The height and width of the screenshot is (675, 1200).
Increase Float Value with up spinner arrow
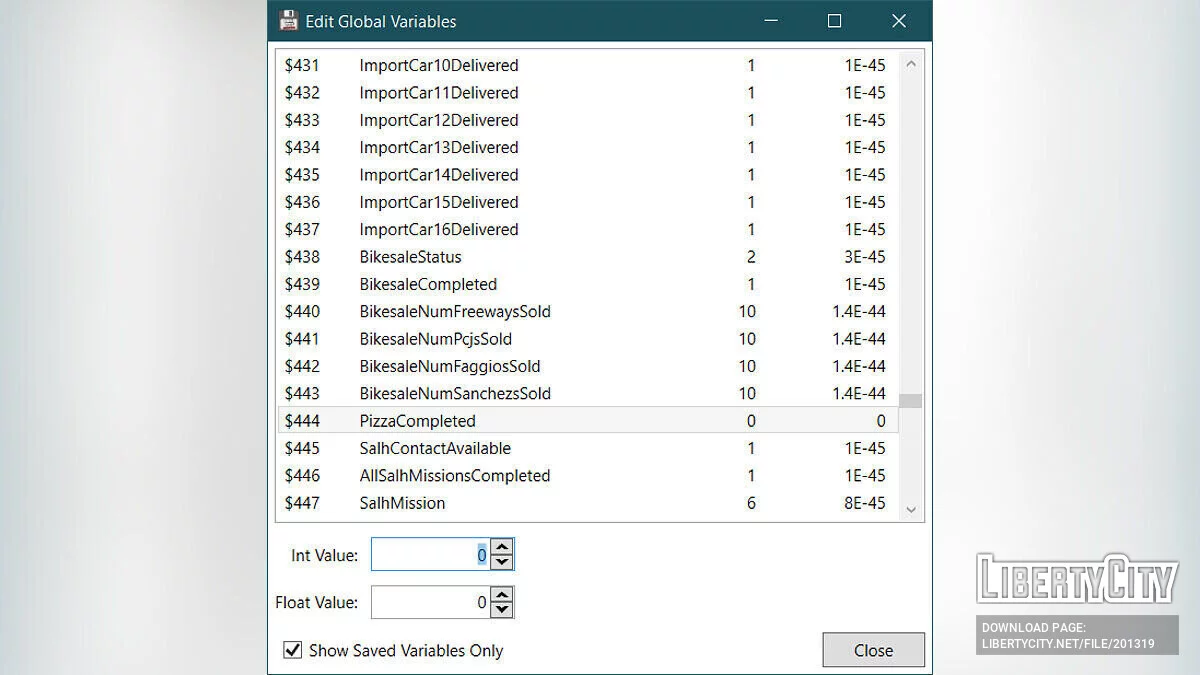point(502,594)
